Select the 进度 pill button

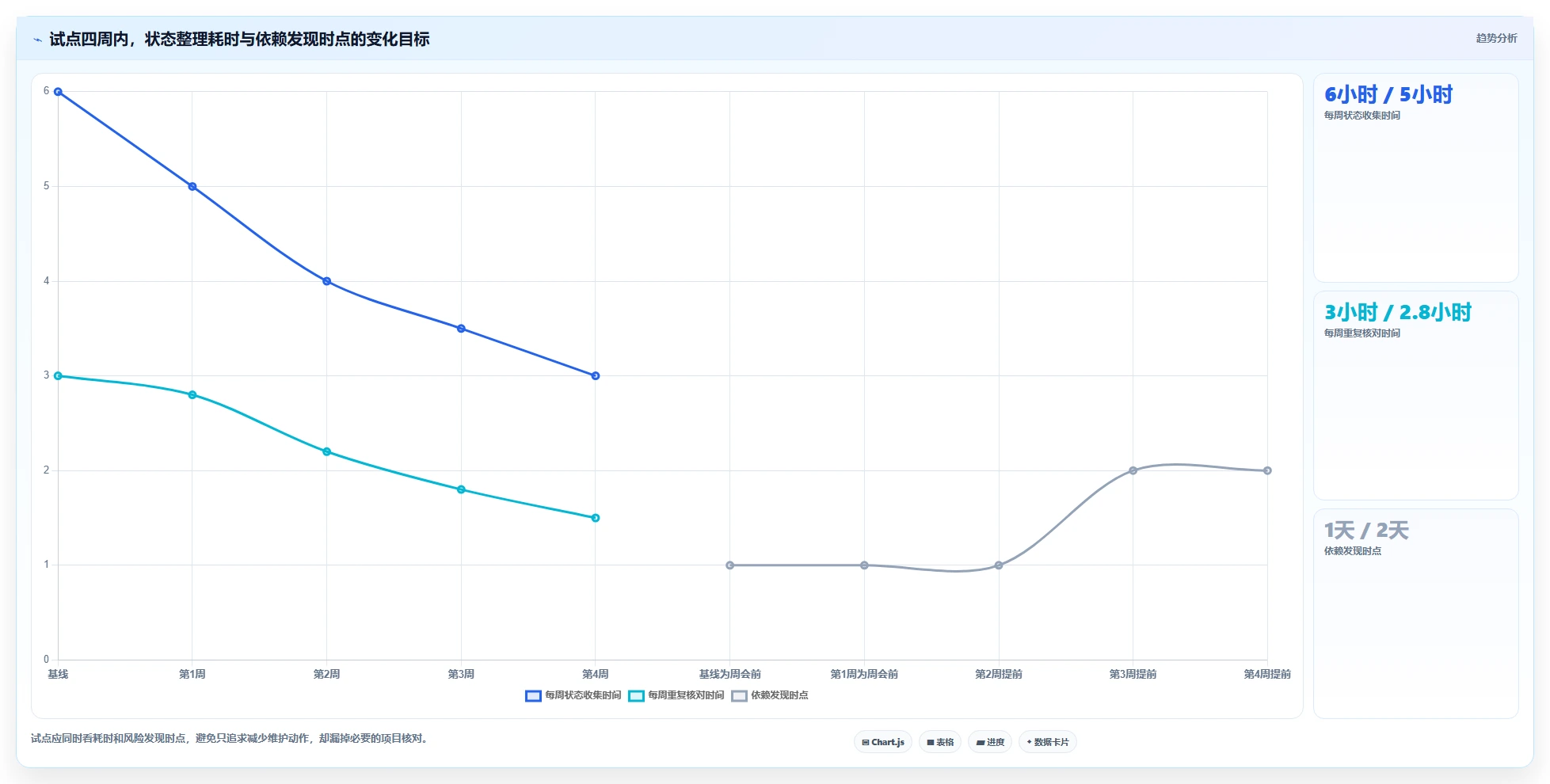pyautogui.click(x=990, y=742)
